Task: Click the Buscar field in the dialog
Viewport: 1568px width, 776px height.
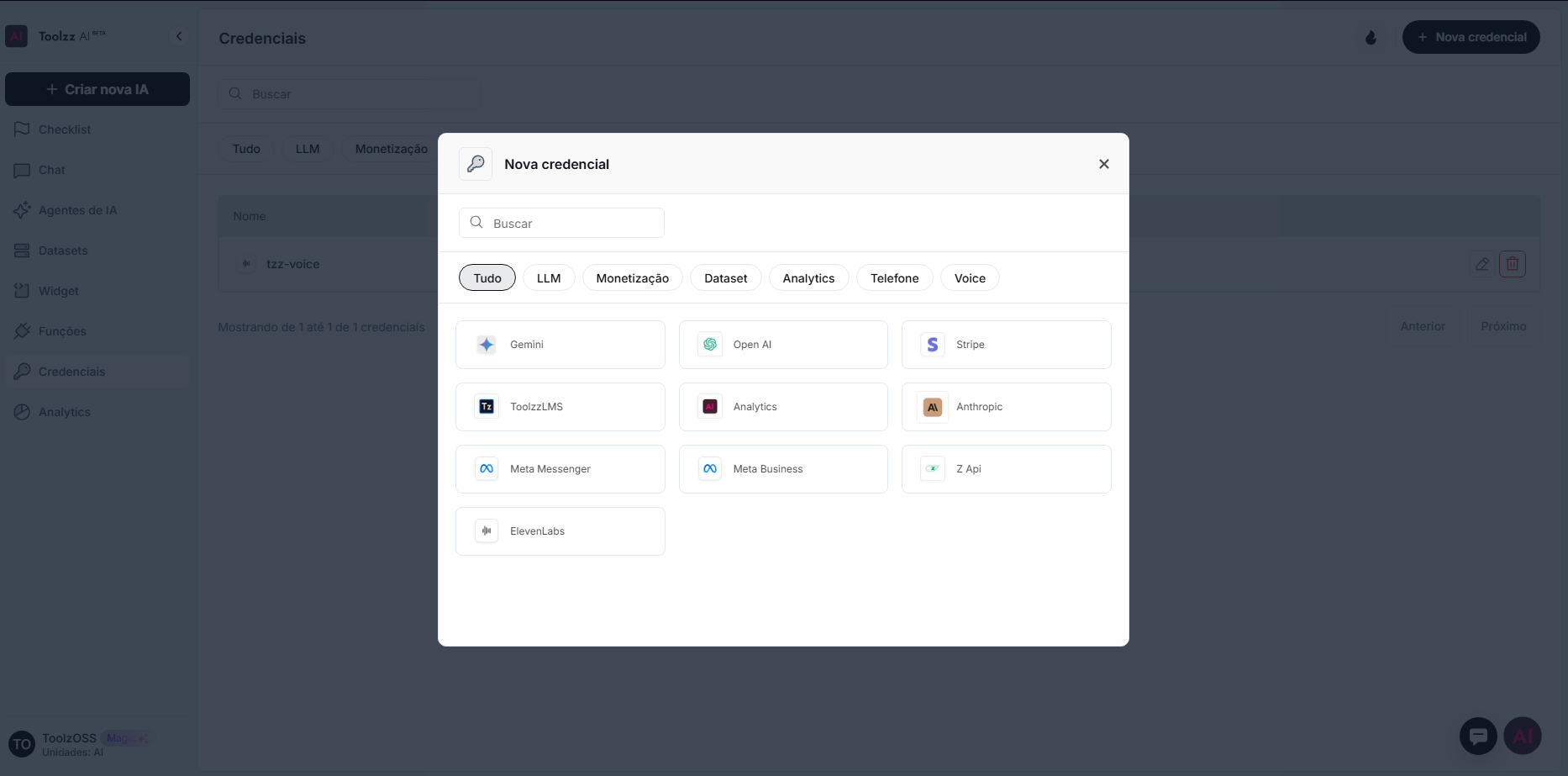Action: [x=561, y=223]
